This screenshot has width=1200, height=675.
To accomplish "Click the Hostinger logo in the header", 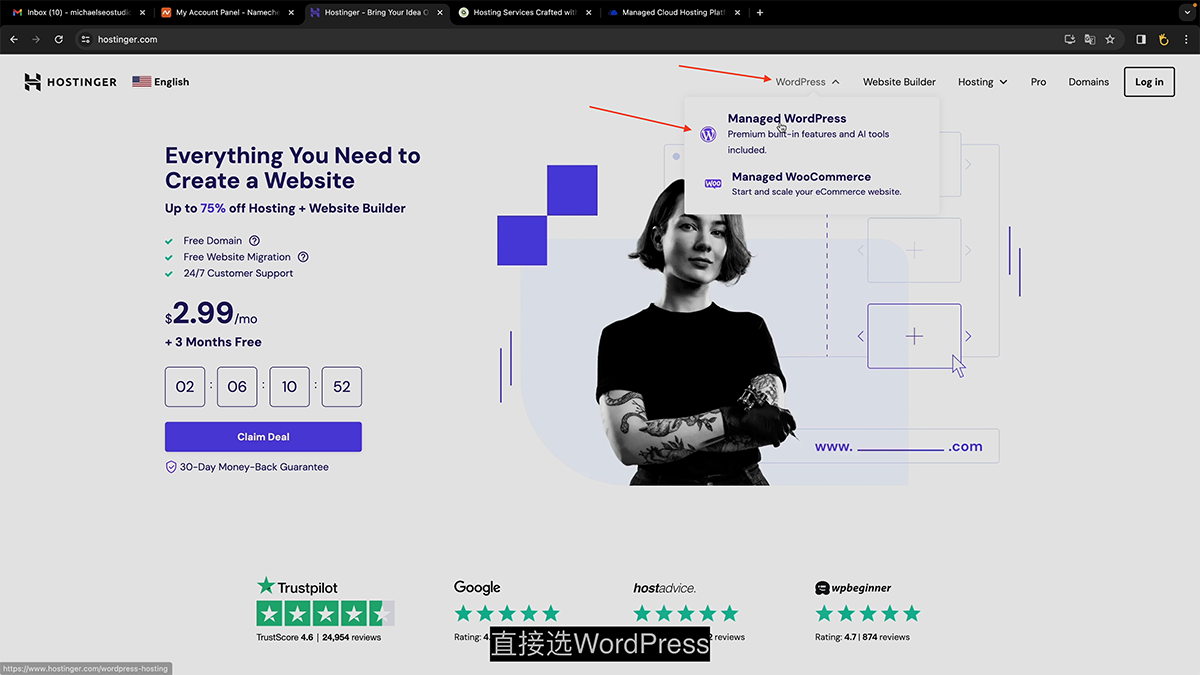I will pyautogui.click(x=70, y=82).
